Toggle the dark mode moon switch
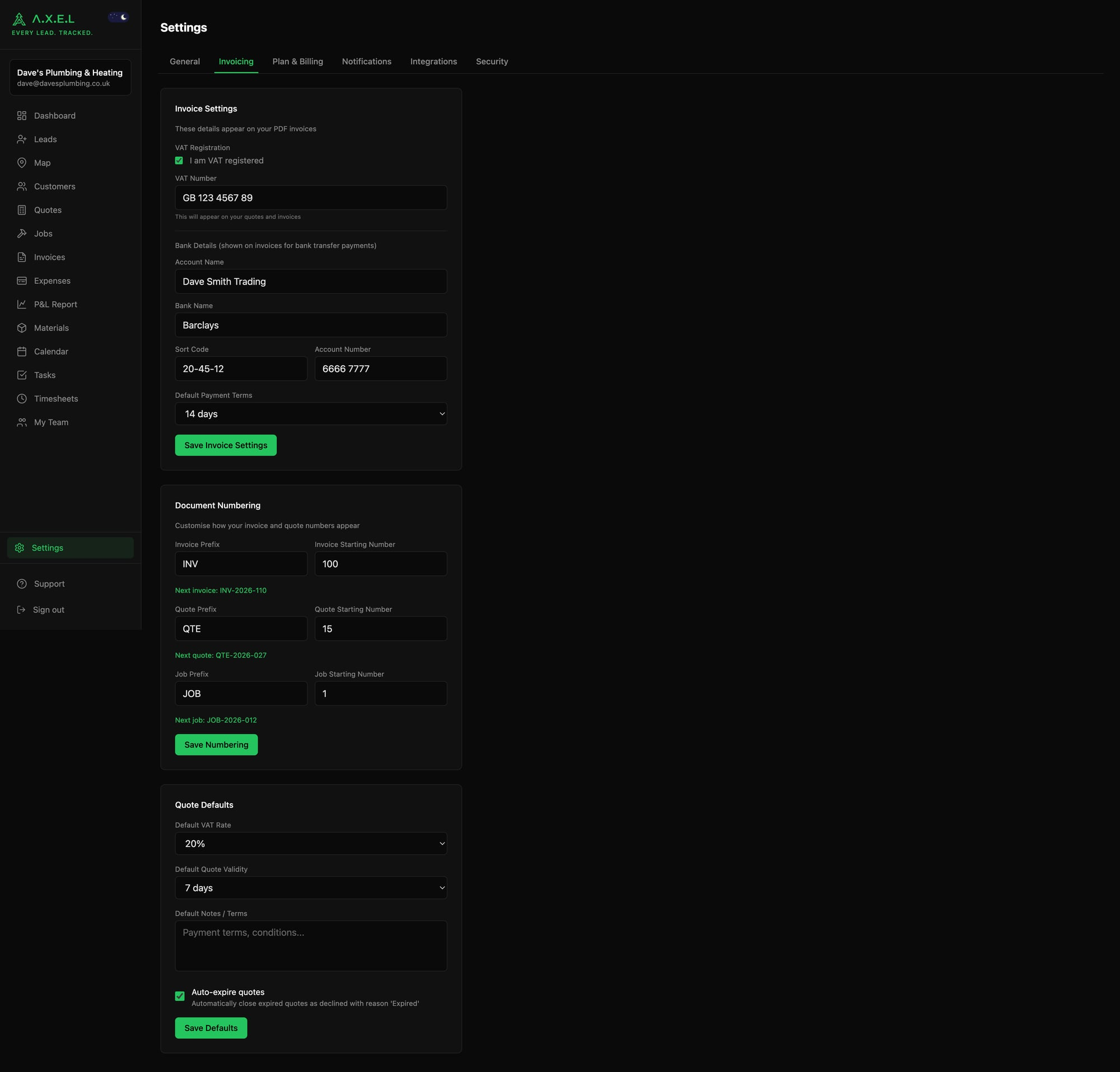 [x=119, y=17]
